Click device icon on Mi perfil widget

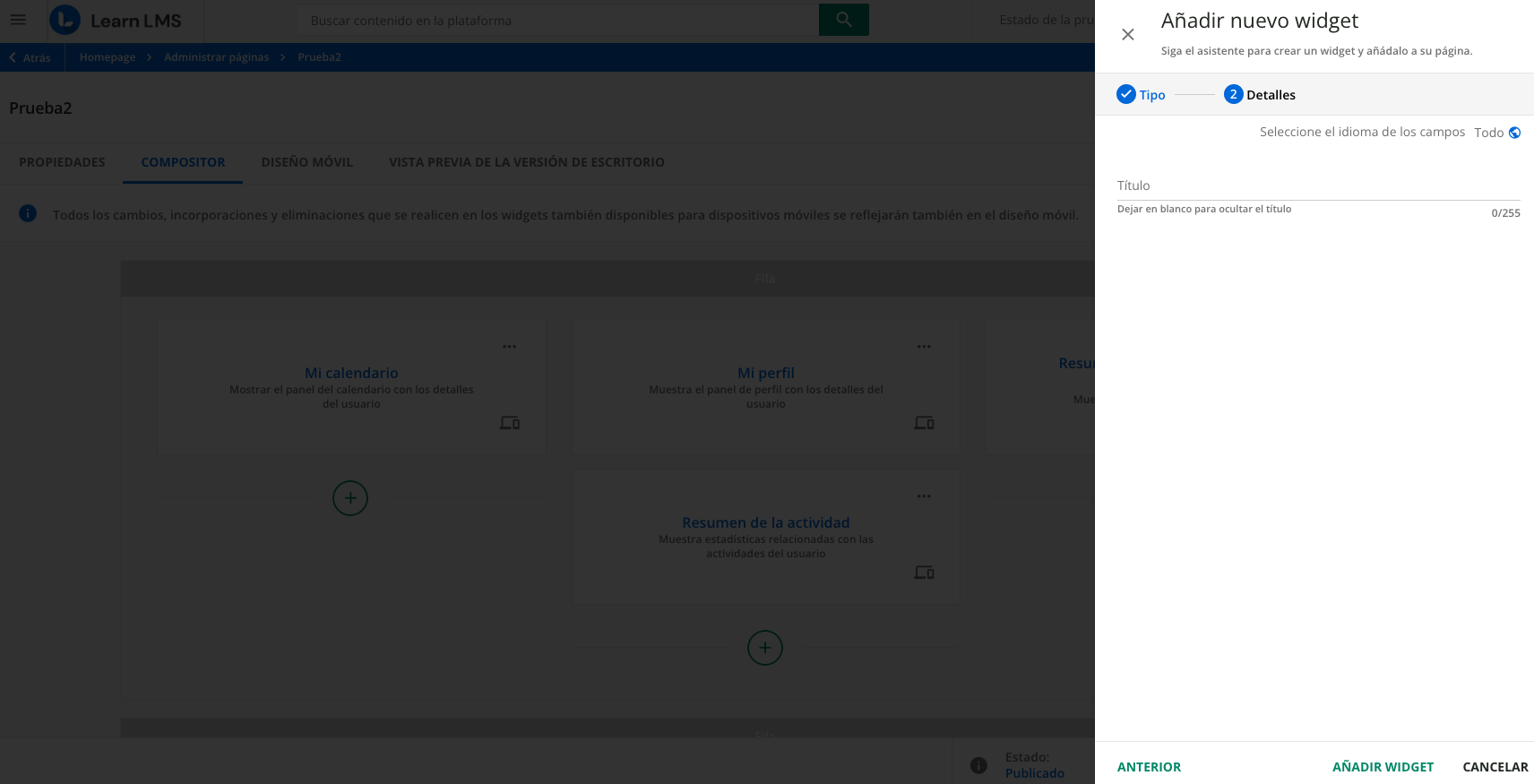click(x=925, y=423)
